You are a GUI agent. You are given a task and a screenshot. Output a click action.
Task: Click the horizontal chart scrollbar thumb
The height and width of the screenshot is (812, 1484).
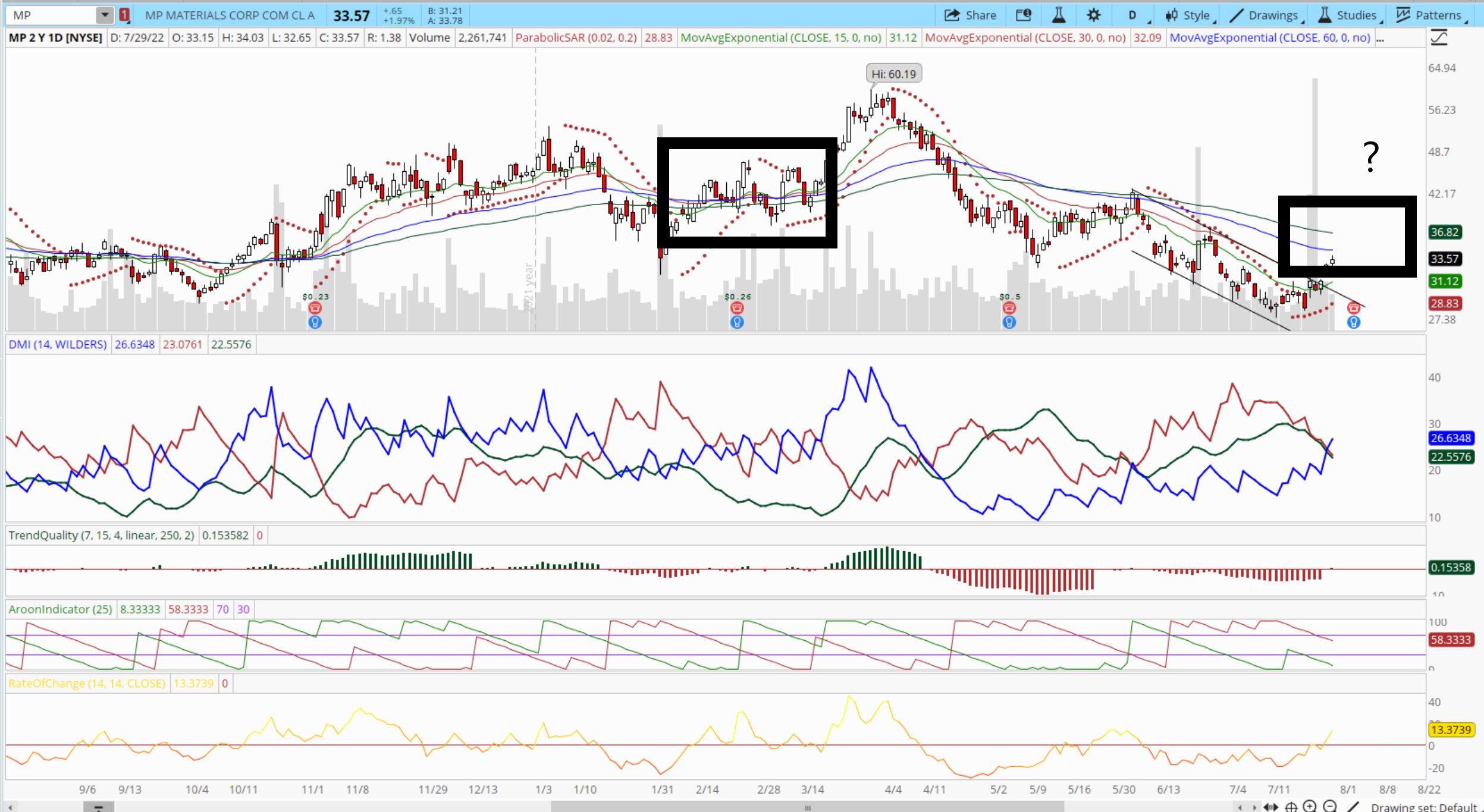[x=807, y=807]
